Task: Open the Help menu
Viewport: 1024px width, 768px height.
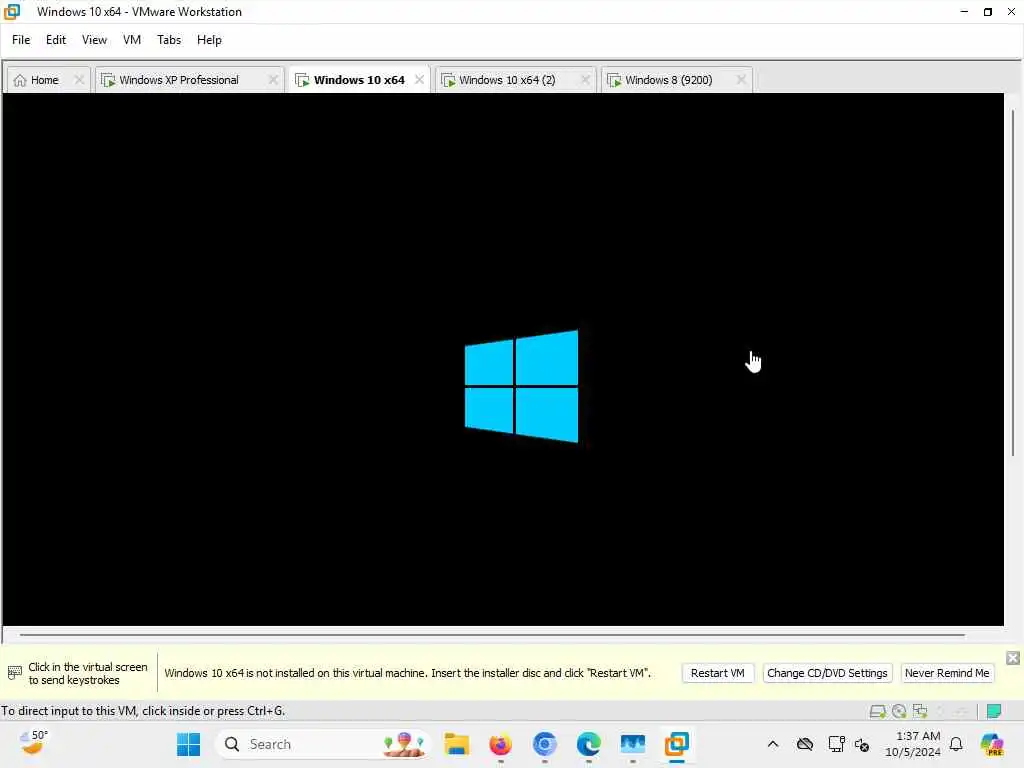Action: tap(209, 40)
